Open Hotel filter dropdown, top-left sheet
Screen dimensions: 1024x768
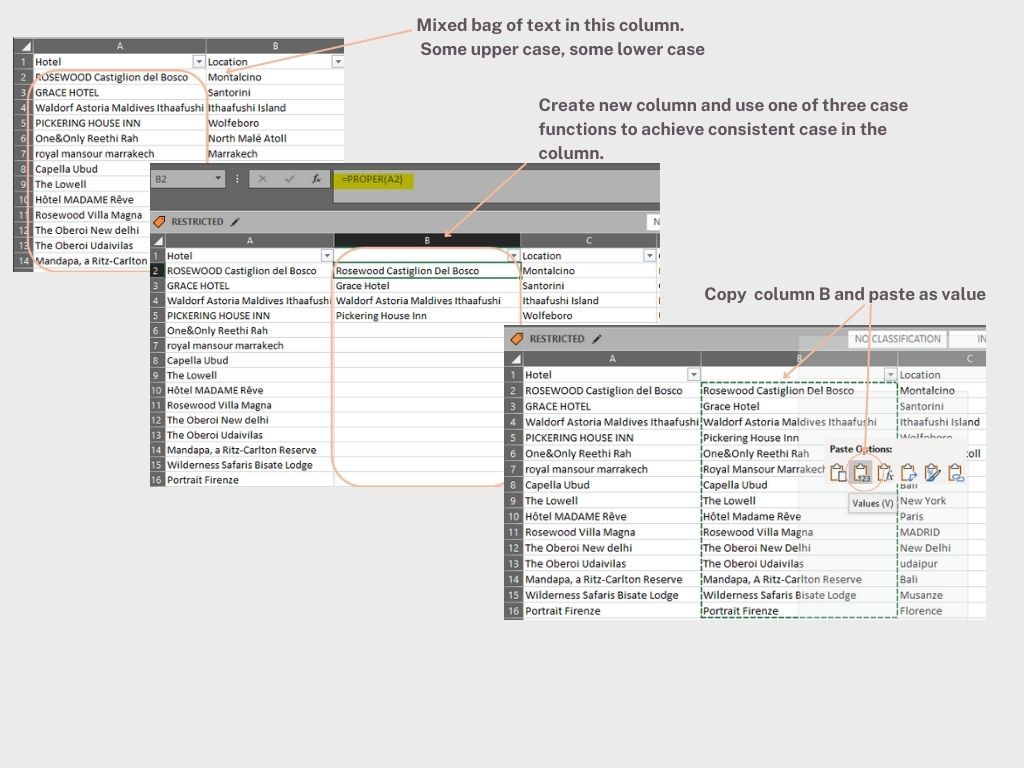pos(199,61)
